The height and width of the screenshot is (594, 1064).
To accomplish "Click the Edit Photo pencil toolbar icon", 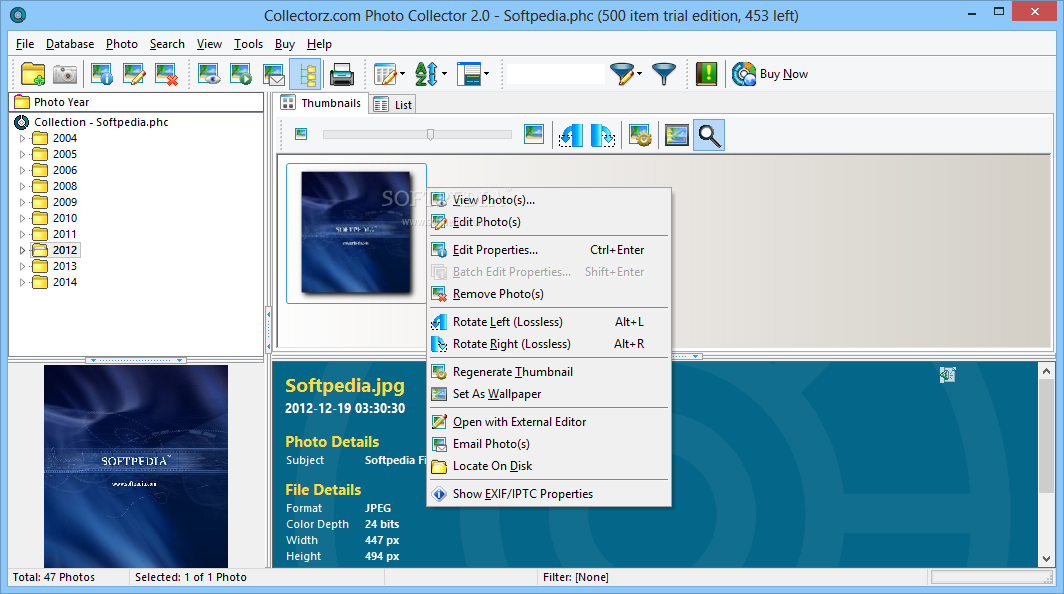I will click(x=134, y=74).
